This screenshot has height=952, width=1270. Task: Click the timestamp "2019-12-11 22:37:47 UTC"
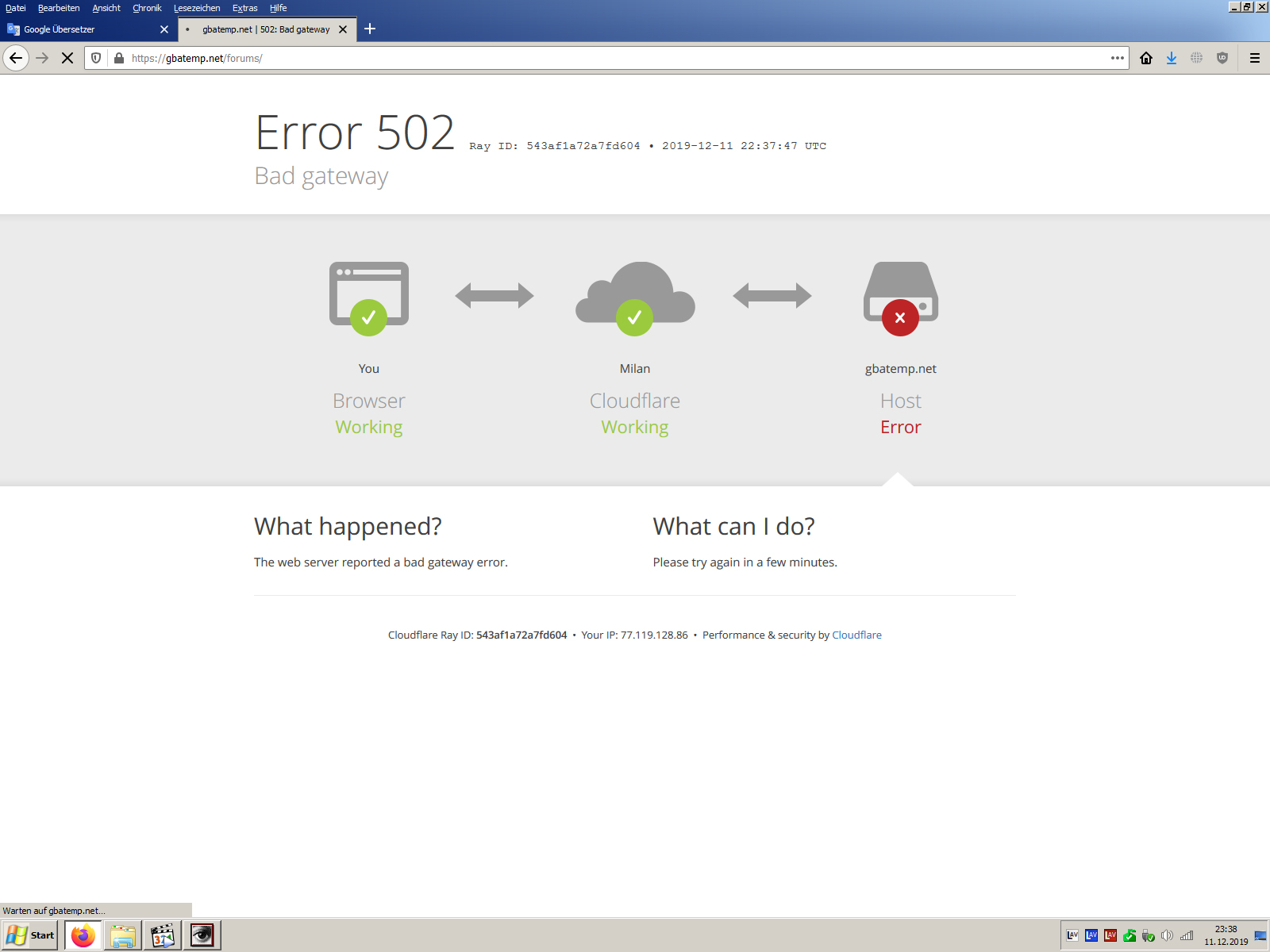coord(745,146)
